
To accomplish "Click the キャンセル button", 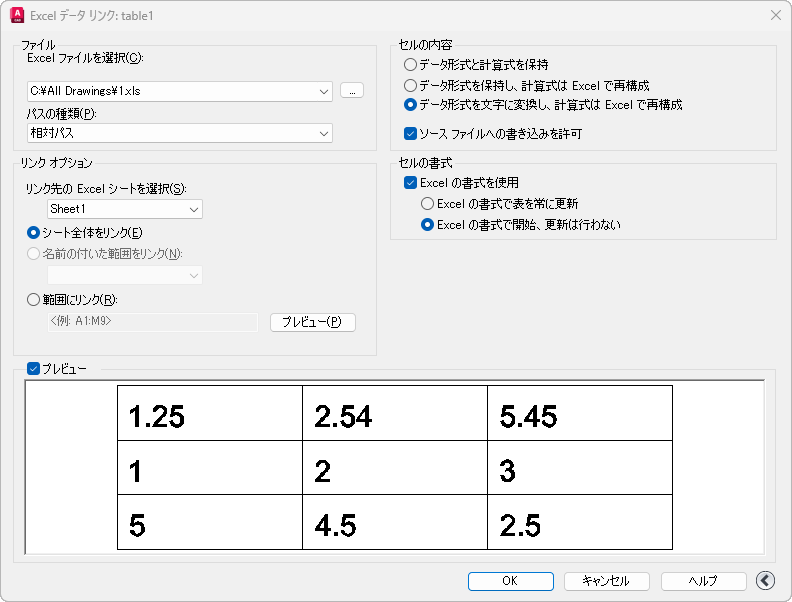I will (x=606, y=581).
